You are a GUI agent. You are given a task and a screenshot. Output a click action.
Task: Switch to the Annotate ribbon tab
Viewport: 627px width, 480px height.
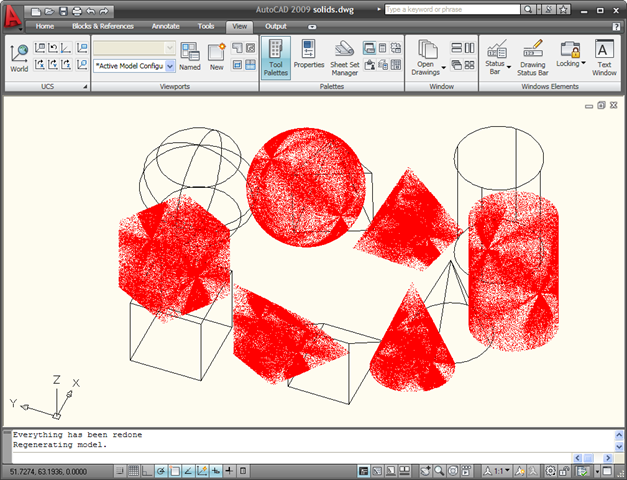[x=165, y=26]
